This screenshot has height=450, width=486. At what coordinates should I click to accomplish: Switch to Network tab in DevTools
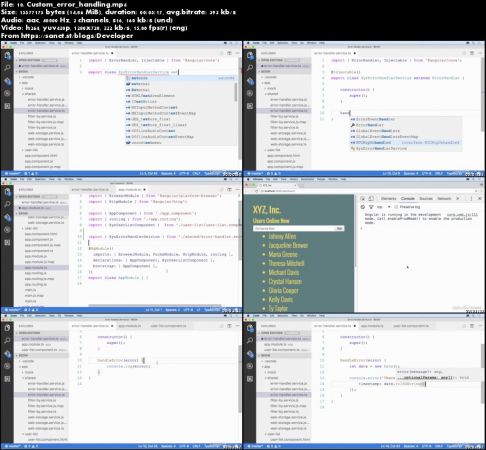[x=444, y=198]
